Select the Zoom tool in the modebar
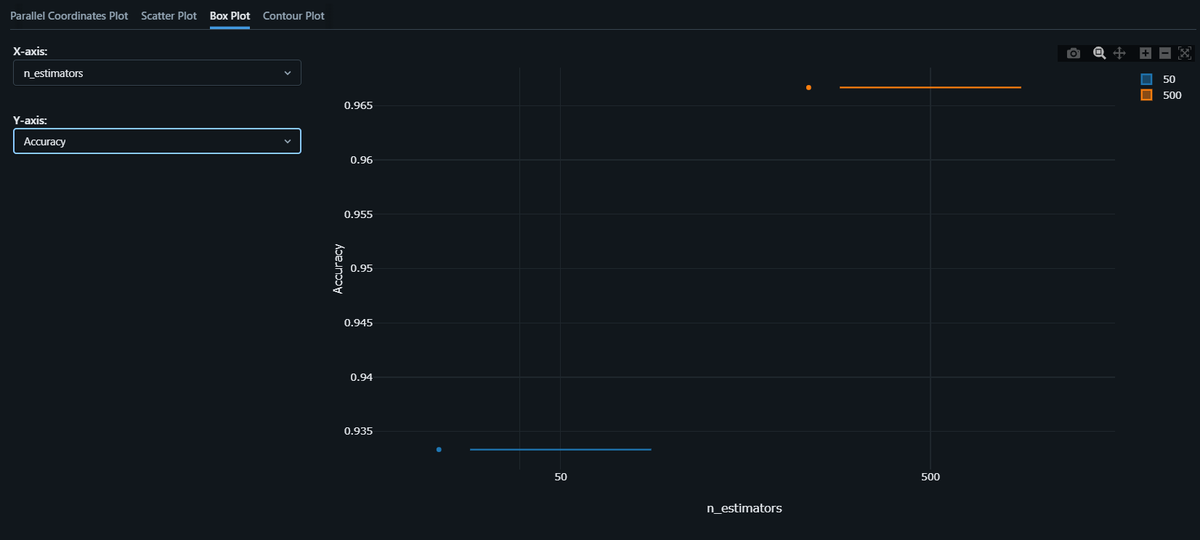The image size is (1200, 540). point(1099,53)
